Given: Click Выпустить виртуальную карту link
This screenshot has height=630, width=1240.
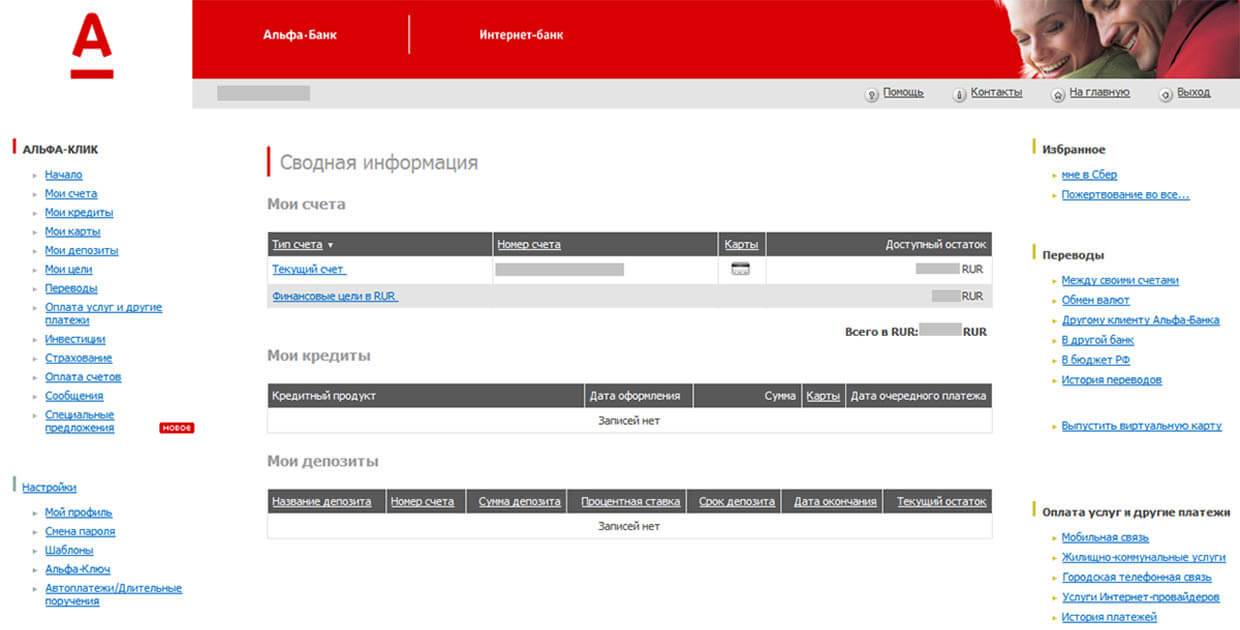Looking at the screenshot, I should 1142,426.
